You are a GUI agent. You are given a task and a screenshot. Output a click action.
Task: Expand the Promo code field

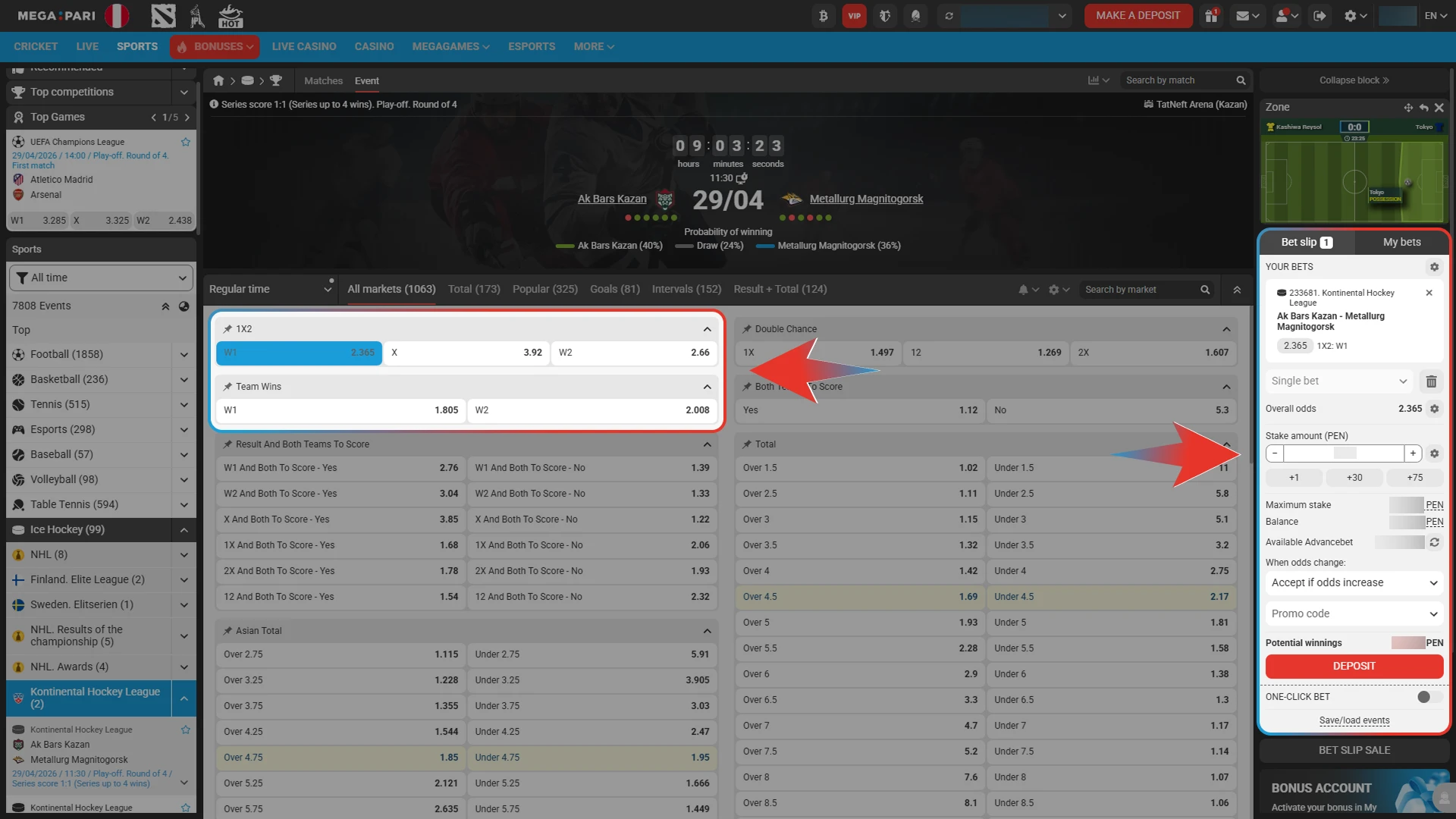pyautogui.click(x=1354, y=614)
